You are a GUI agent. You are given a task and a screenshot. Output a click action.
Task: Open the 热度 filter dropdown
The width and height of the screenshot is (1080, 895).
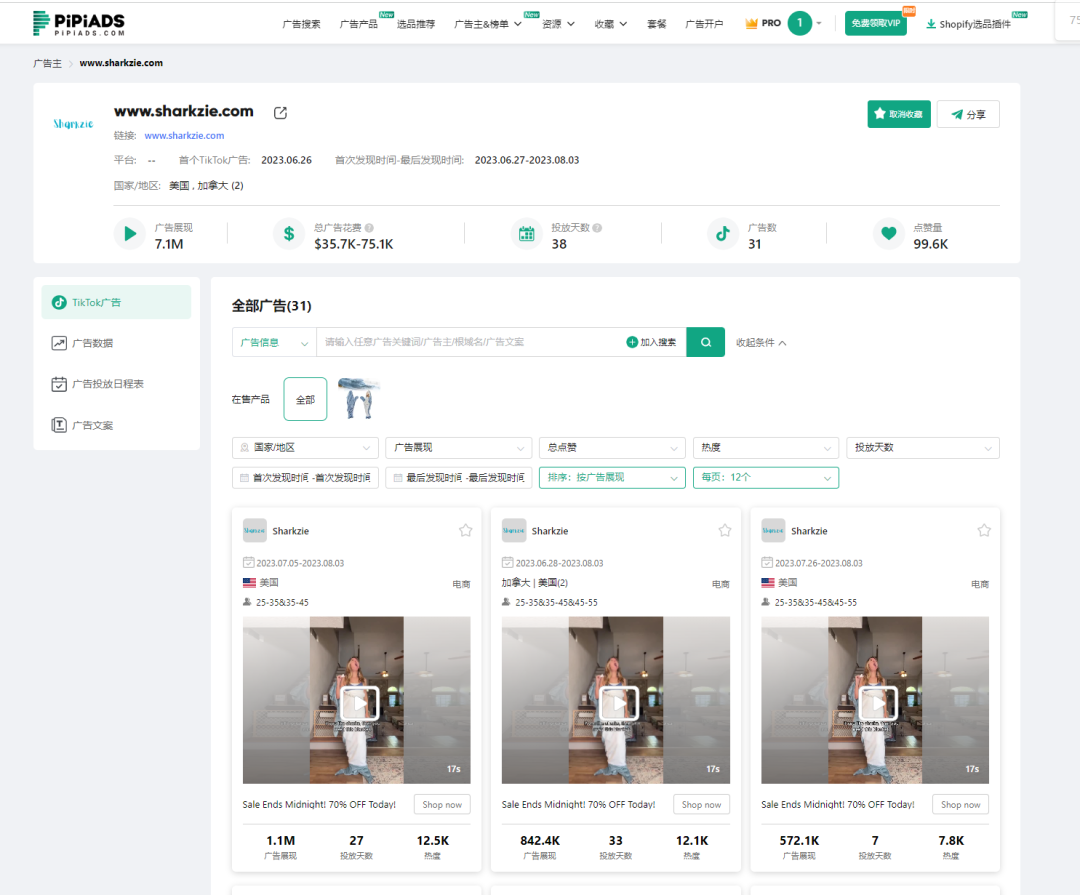[766, 448]
